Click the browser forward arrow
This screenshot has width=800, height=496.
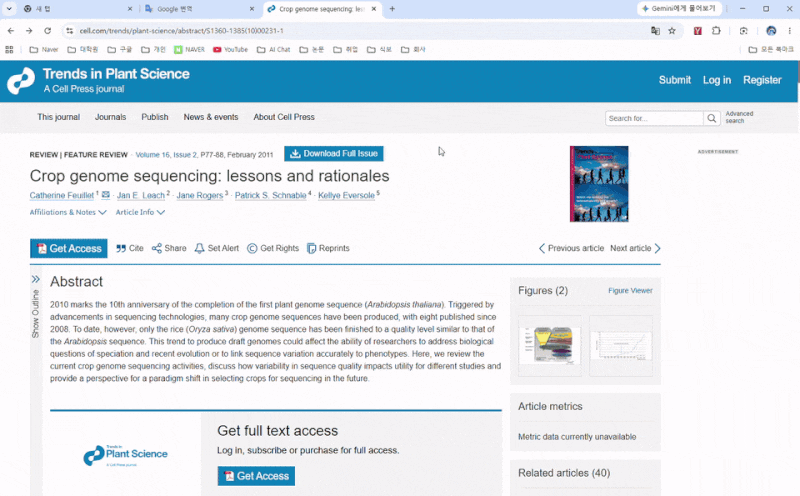29,31
